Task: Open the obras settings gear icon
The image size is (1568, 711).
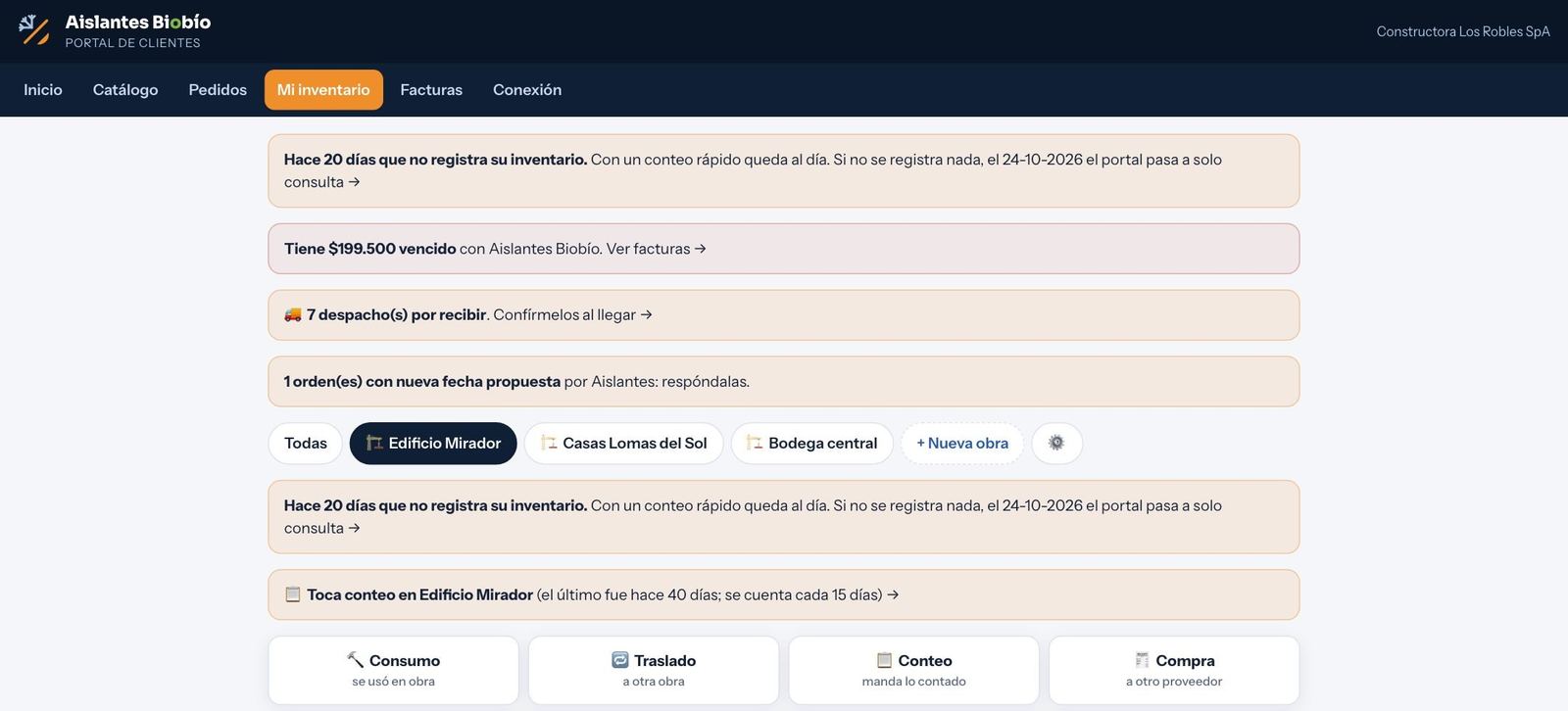Action: (x=1056, y=443)
